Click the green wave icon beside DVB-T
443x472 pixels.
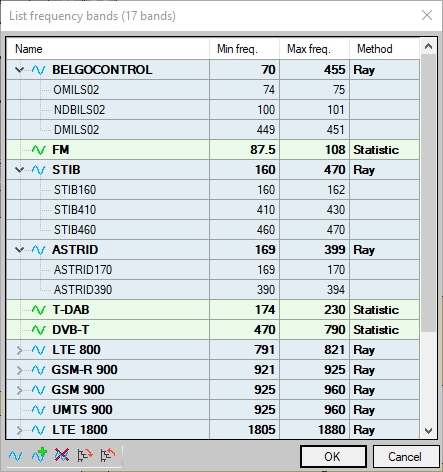(x=39, y=330)
